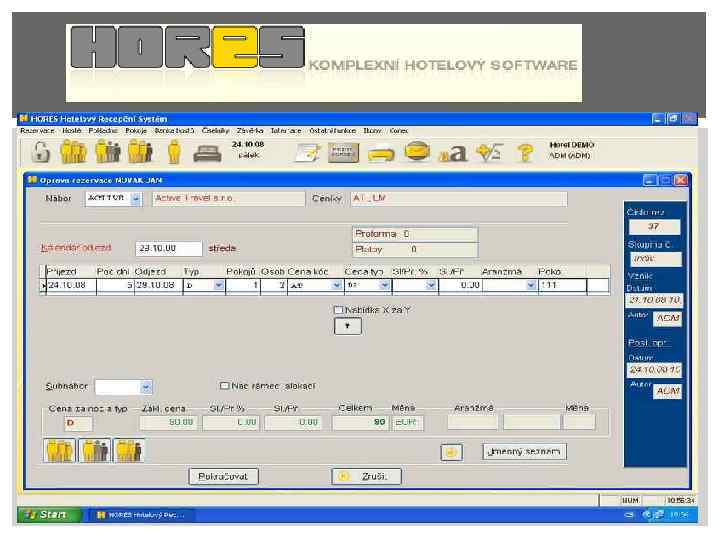
Task: Open the Nábor dropdown
Action: [x=136, y=198]
